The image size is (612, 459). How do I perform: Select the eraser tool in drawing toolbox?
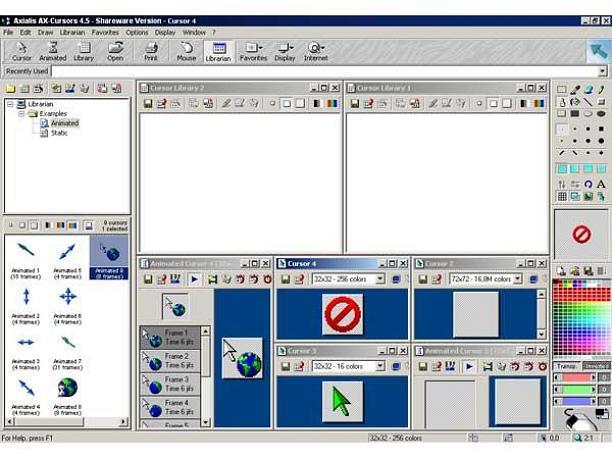pyautogui.click(x=588, y=89)
